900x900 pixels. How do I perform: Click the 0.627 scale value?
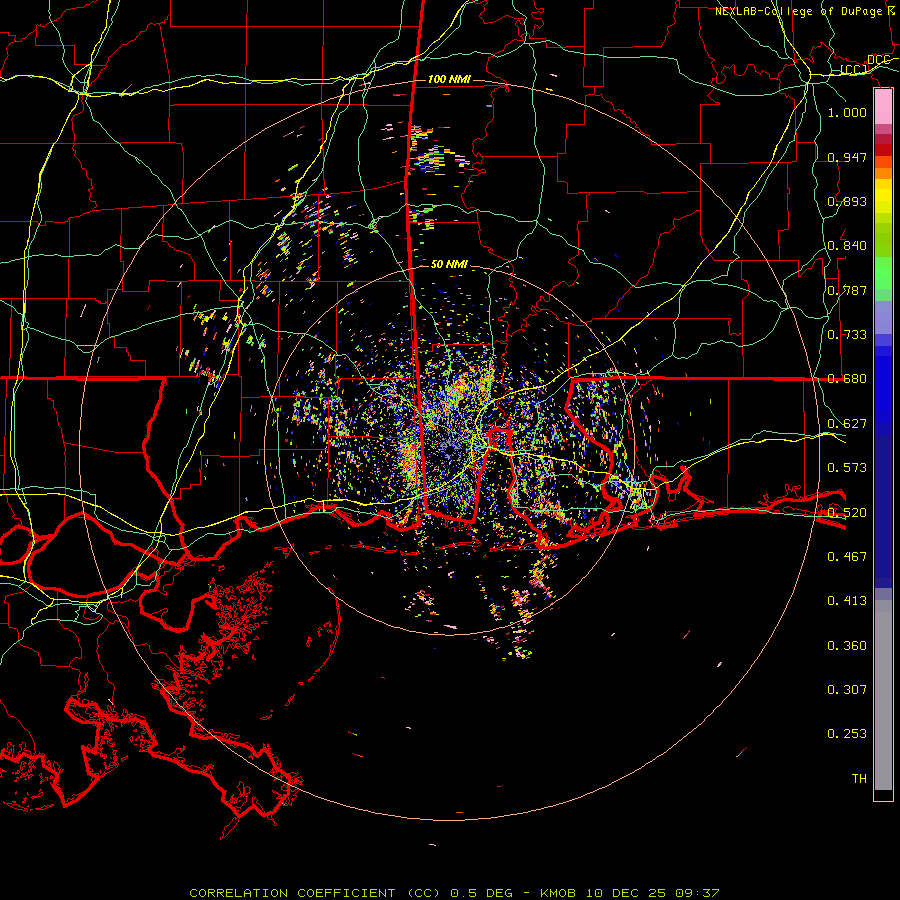[x=847, y=424]
